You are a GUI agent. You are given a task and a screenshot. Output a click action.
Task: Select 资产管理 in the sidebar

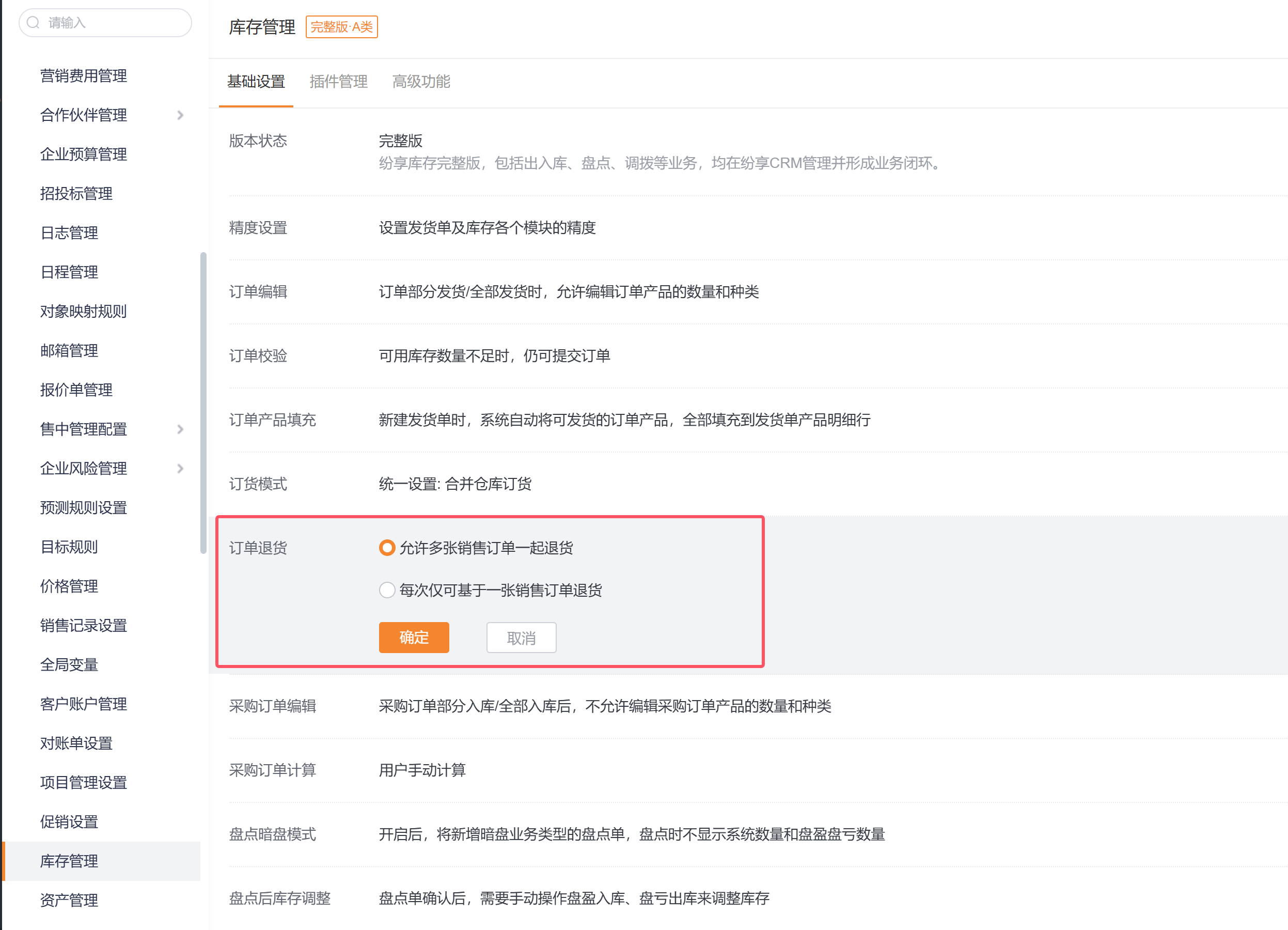(x=69, y=900)
